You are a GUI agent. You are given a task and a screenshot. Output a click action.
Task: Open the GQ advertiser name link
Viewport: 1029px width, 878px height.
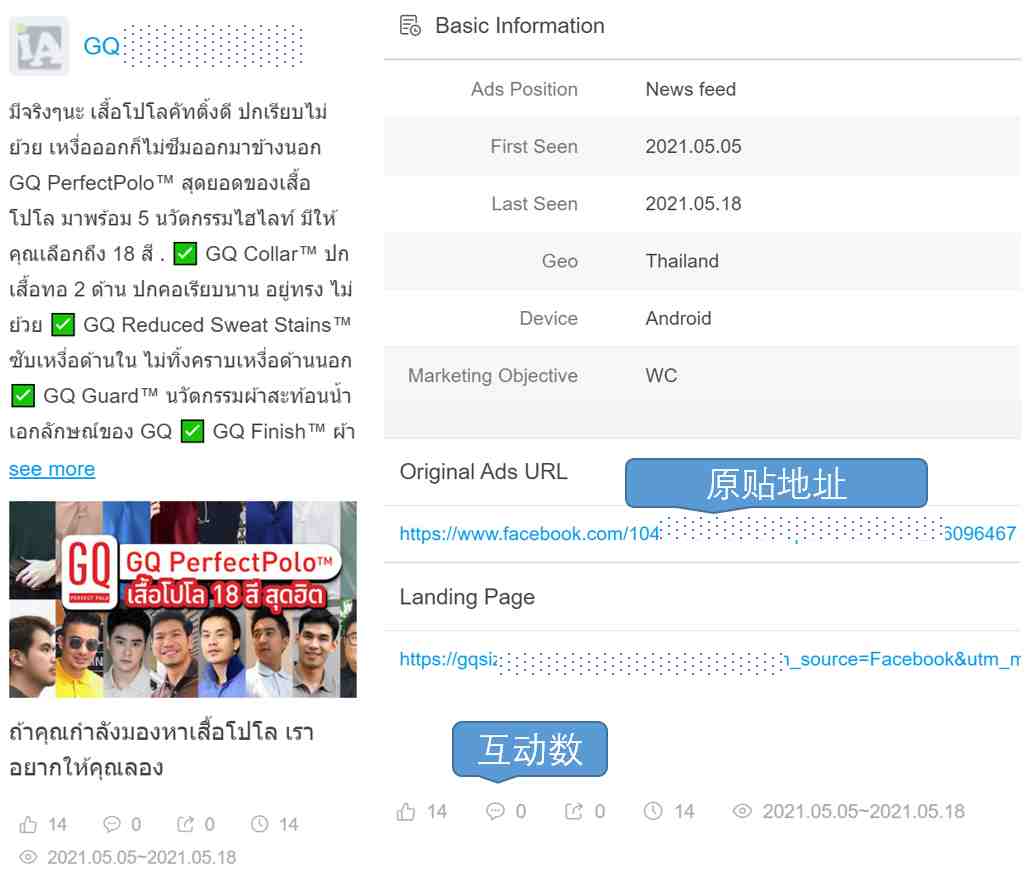click(102, 46)
